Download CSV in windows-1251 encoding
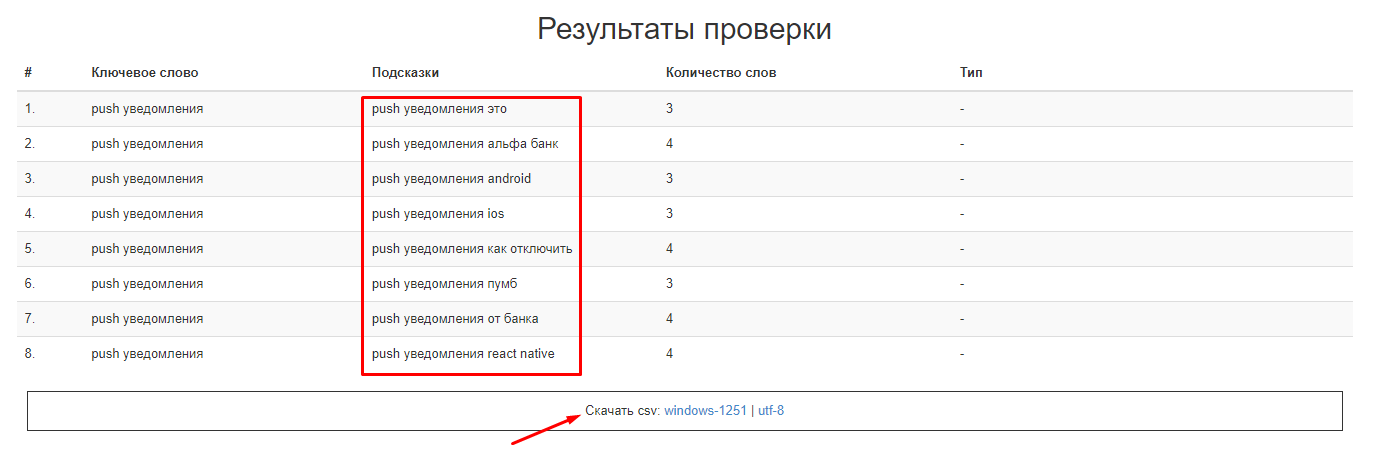 (705, 410)
